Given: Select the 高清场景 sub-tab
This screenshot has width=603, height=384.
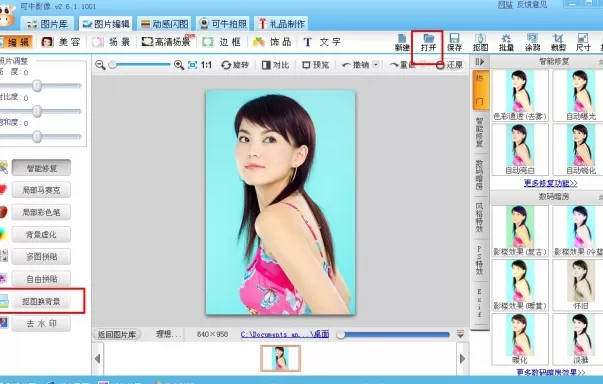Looking at the screenshot, I should (x=167, y=42).
